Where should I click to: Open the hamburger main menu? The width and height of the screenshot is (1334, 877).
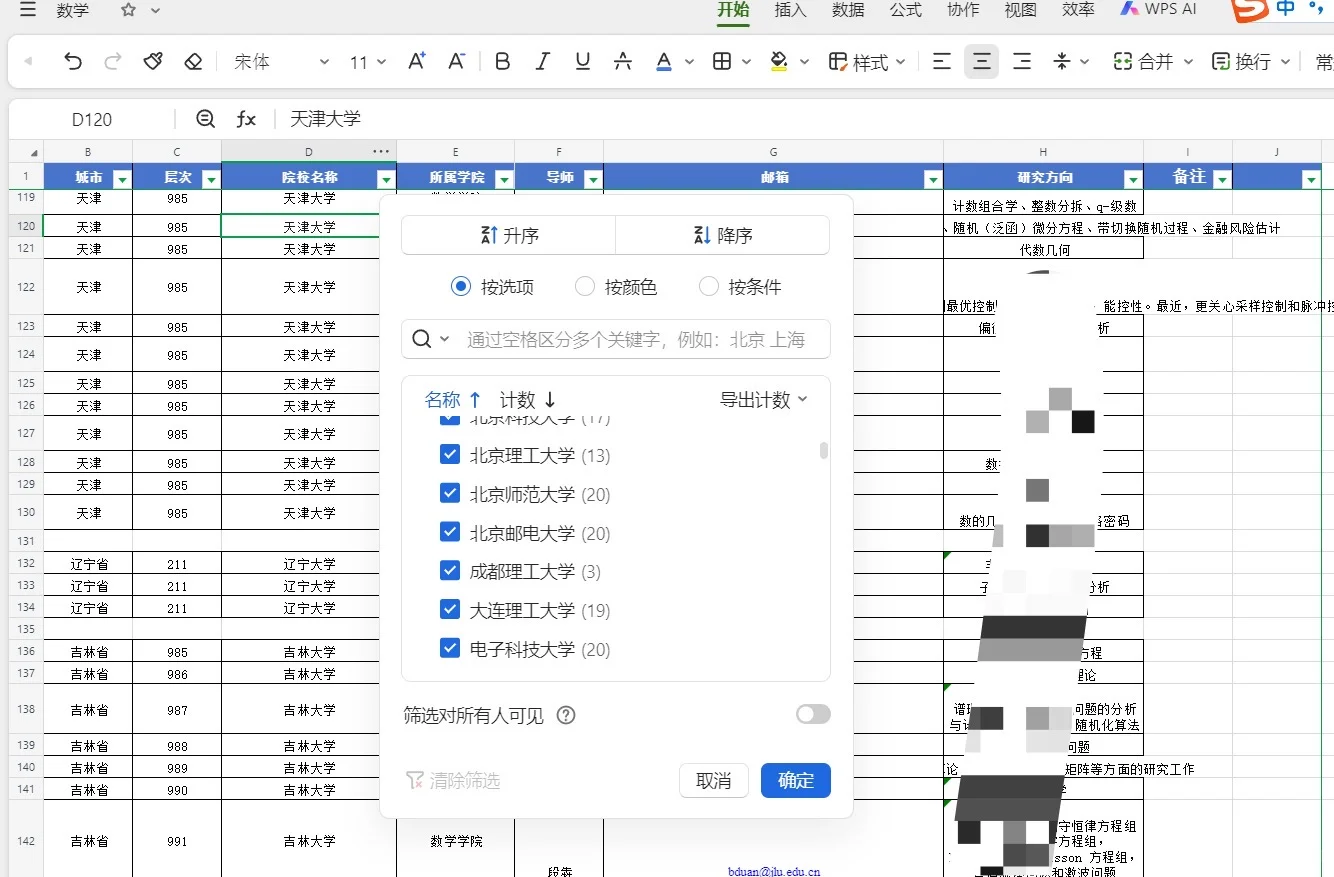pyautogui.click(x=27, y=11)
